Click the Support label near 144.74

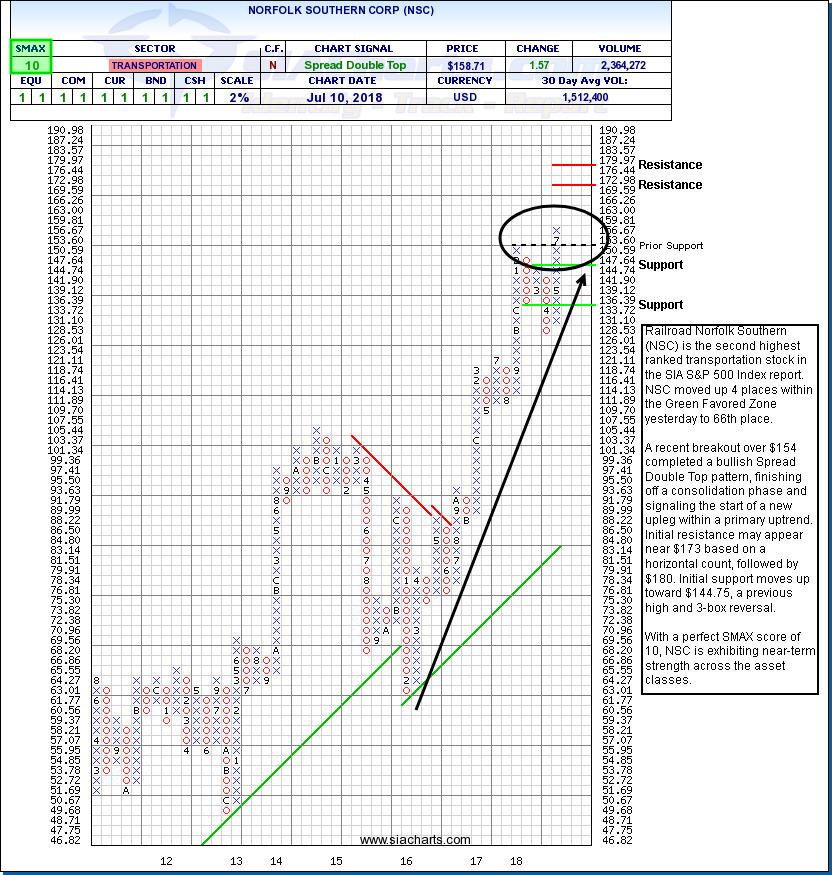click(660, 265)
